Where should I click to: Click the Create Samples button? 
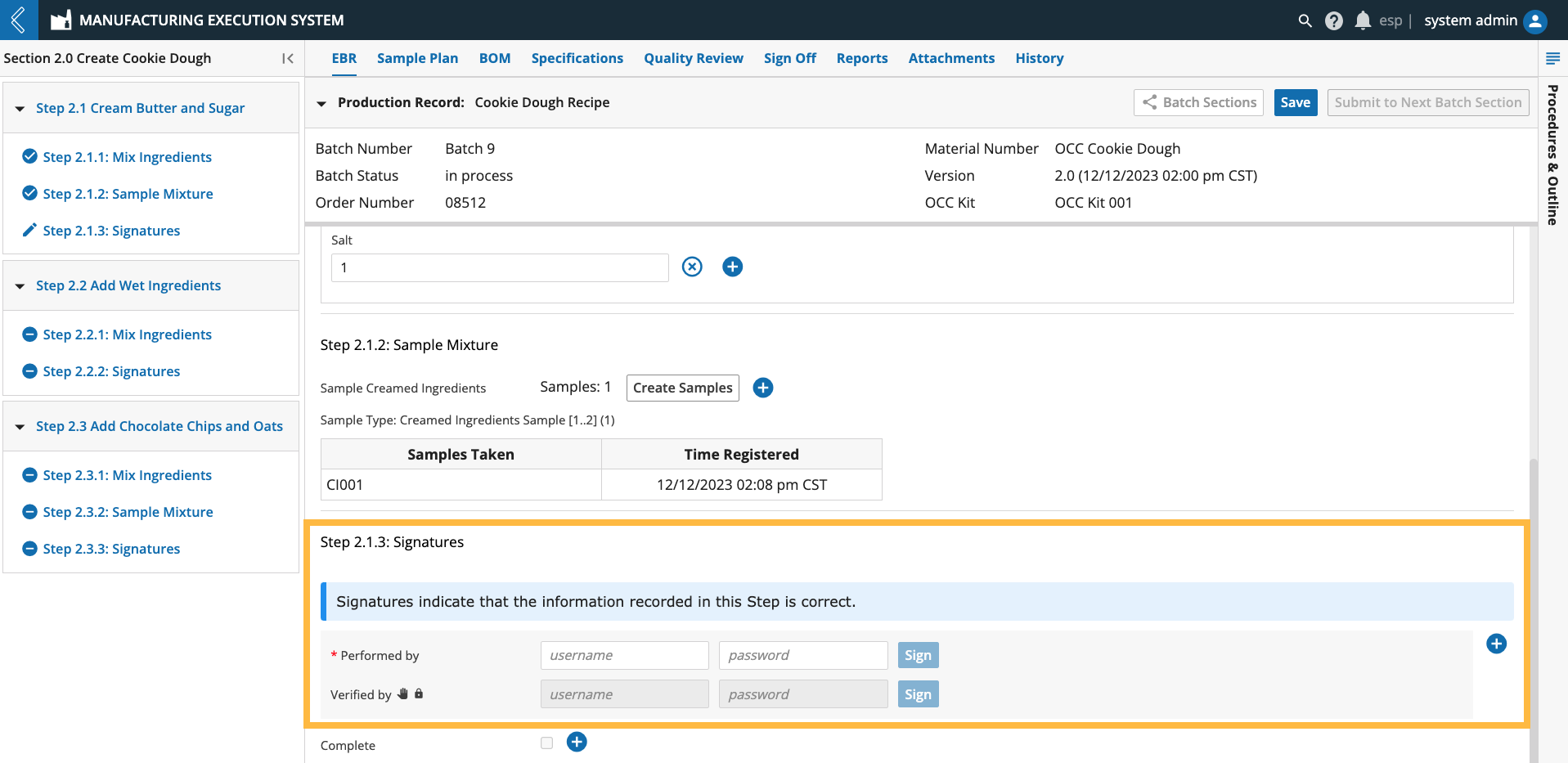pyautogui.click(x=683, y=388)
